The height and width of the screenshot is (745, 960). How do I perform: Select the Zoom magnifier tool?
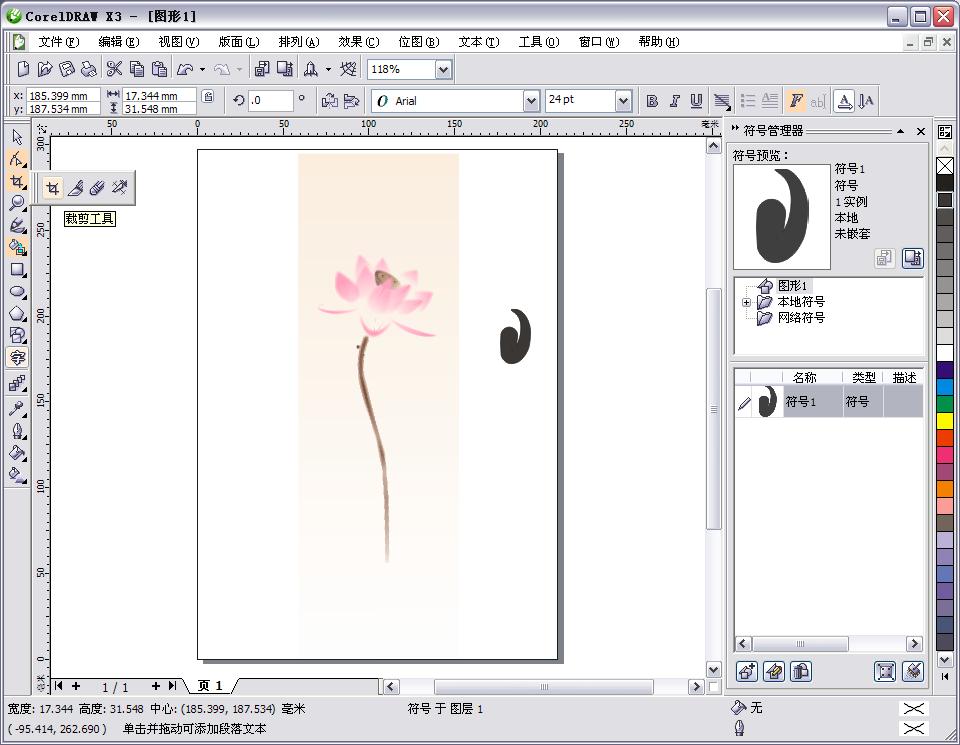(17, 203)
